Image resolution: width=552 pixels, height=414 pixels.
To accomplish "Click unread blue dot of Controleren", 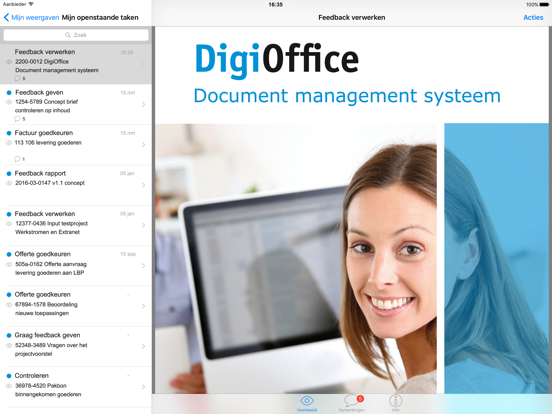I will pyautogui.click(x=9, y=376).
